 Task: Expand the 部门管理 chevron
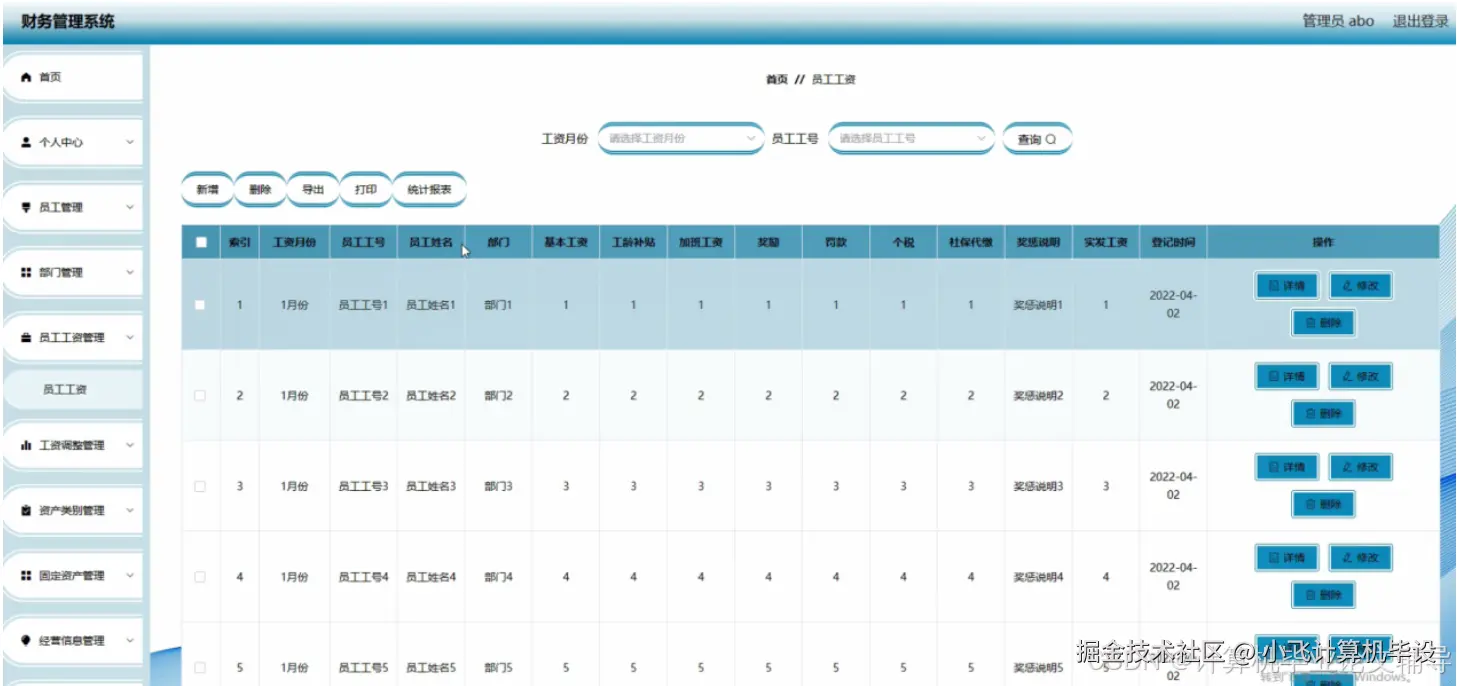pyautogui.click(x=130, y=272)
